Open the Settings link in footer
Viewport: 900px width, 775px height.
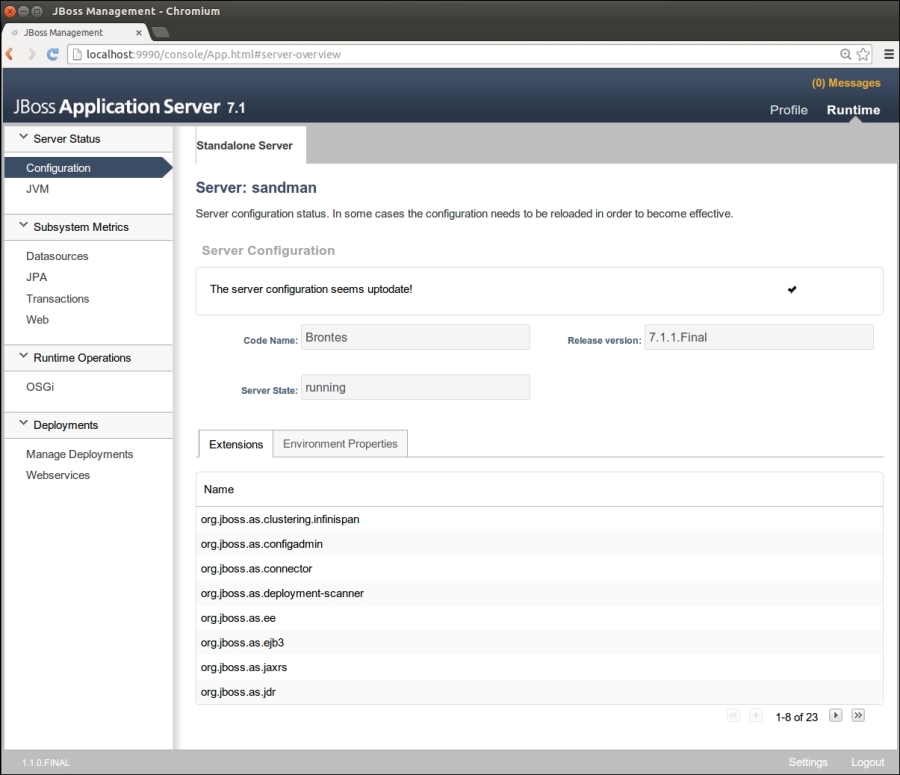807,762
